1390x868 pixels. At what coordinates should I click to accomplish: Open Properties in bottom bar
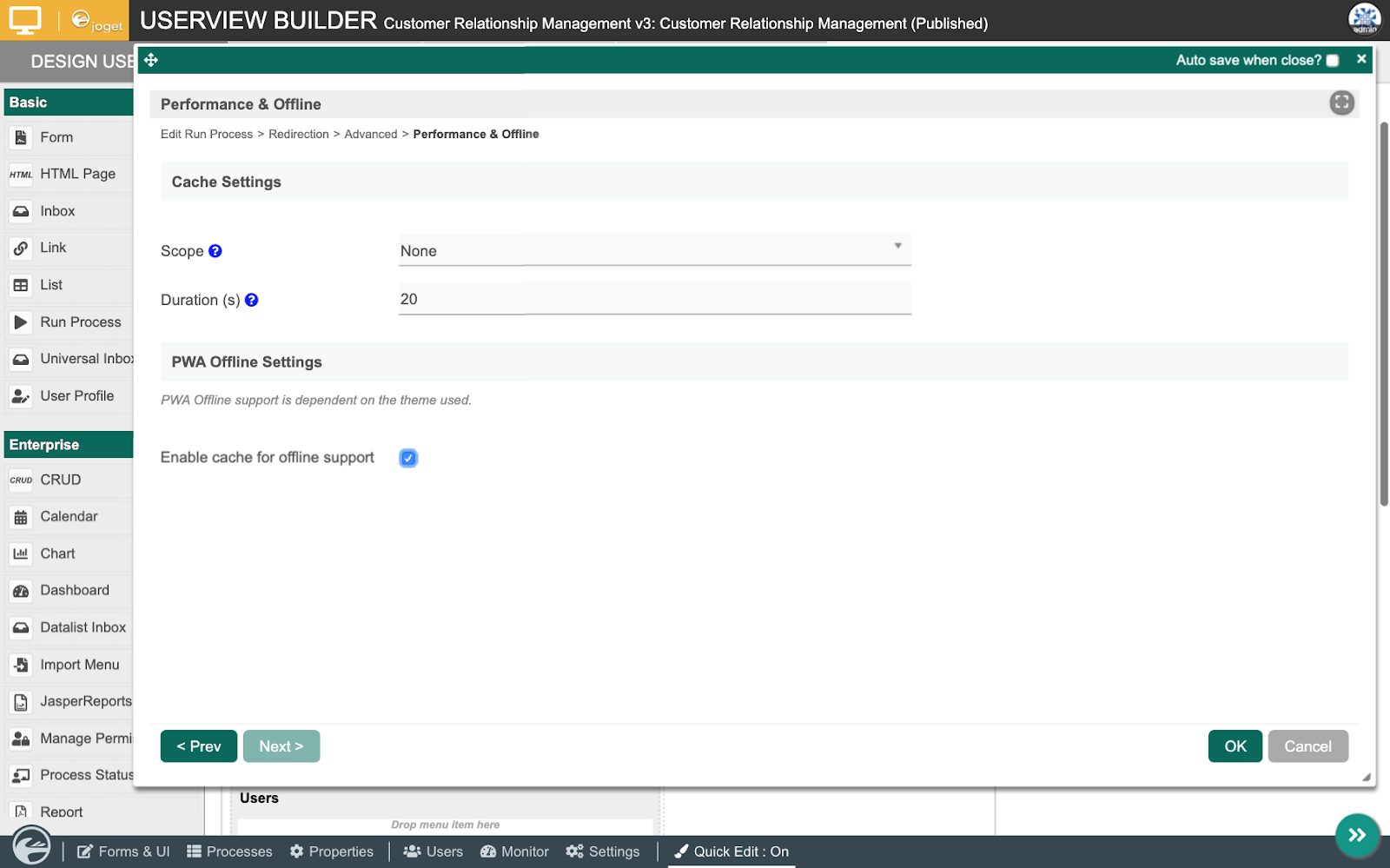(x=332, y=851)
